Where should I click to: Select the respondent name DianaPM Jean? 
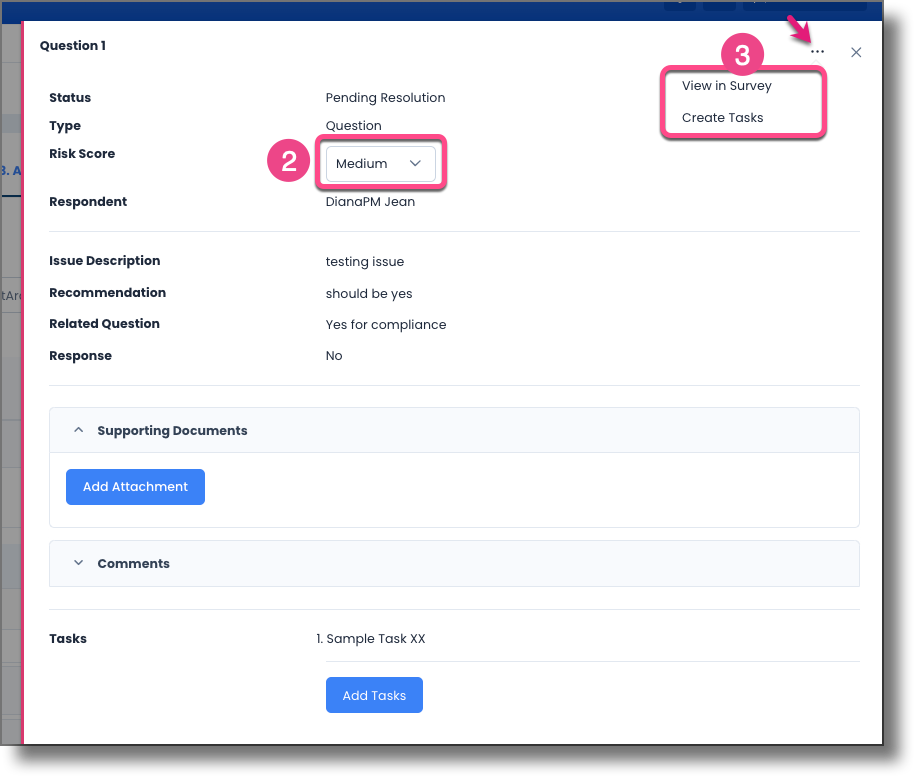click(x=370, y=202)
